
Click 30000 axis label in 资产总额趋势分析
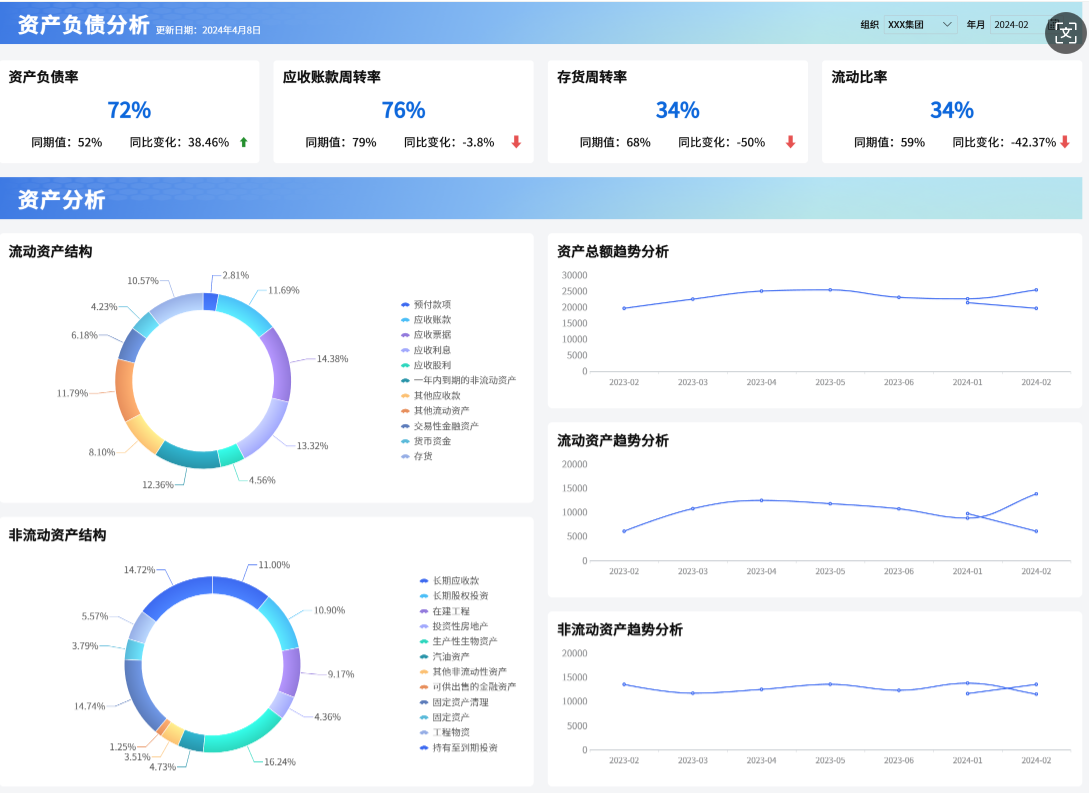574,275
